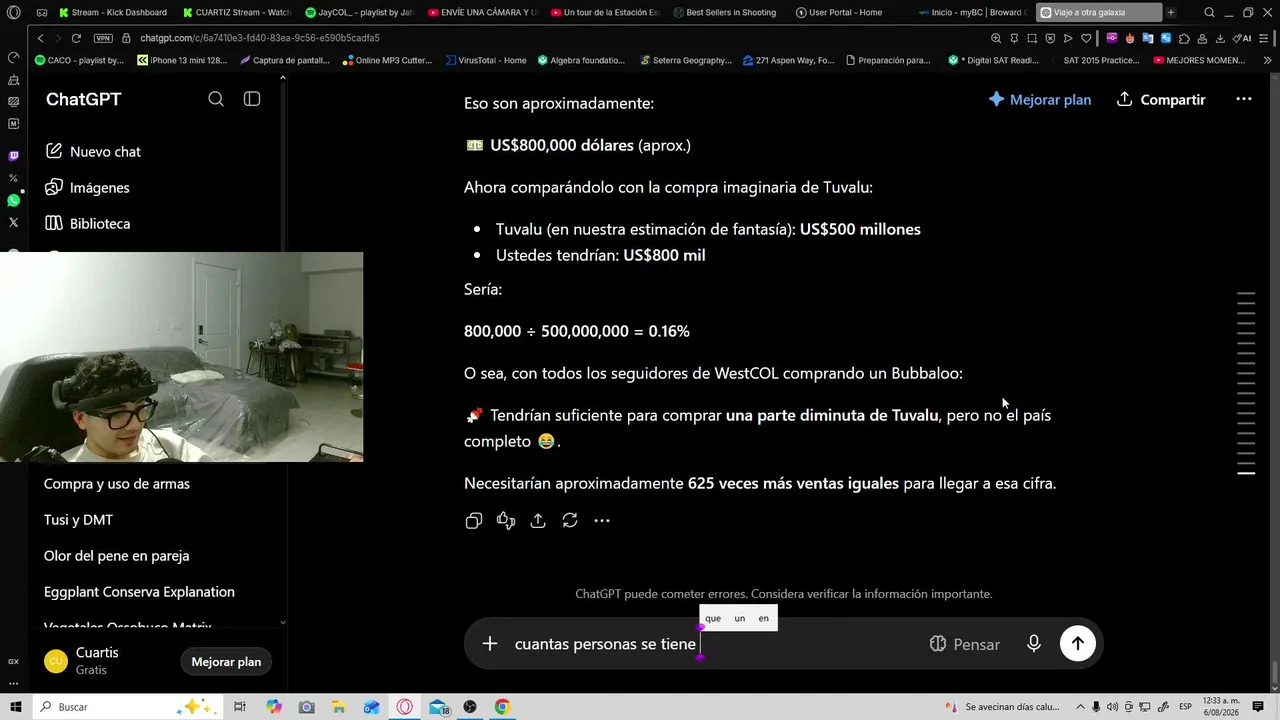Open the Windows Start menu
Screen dimensions: 1280x720
16,707
